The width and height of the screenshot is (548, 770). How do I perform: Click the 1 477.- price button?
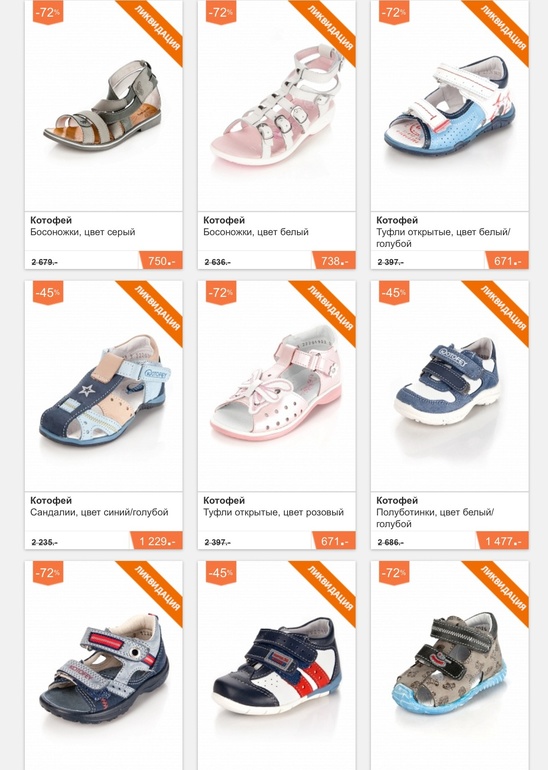pyautogui.click(x=502, y=541)
